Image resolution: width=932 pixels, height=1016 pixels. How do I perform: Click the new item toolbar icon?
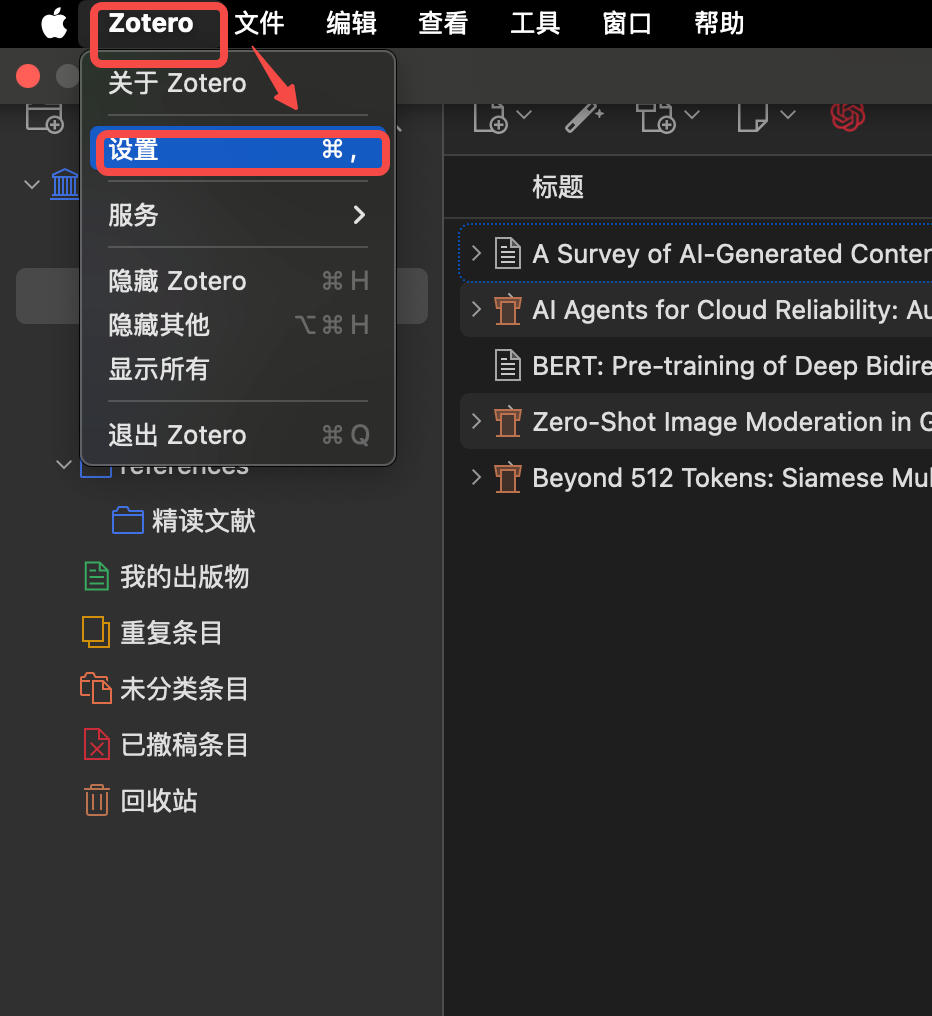[490, 118]
